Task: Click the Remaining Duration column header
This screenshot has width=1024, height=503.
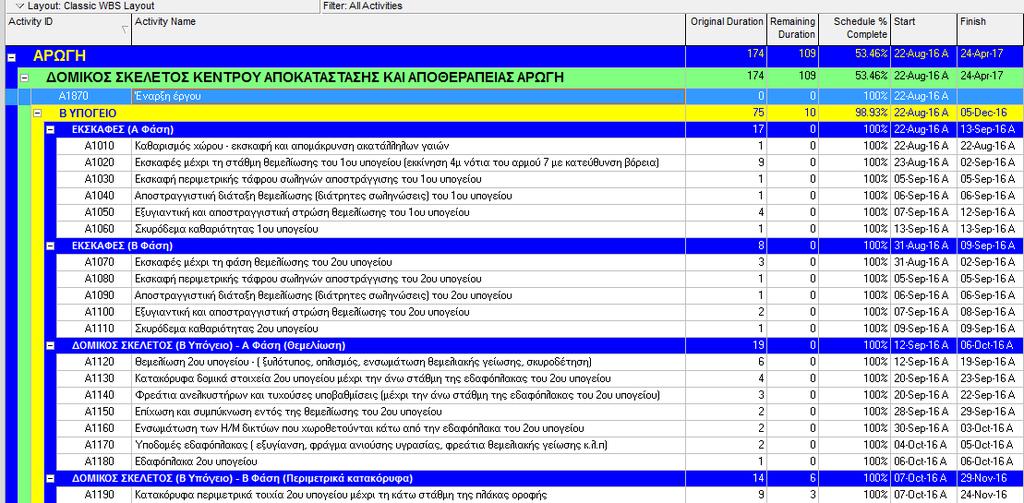Action: click(792, 29)
